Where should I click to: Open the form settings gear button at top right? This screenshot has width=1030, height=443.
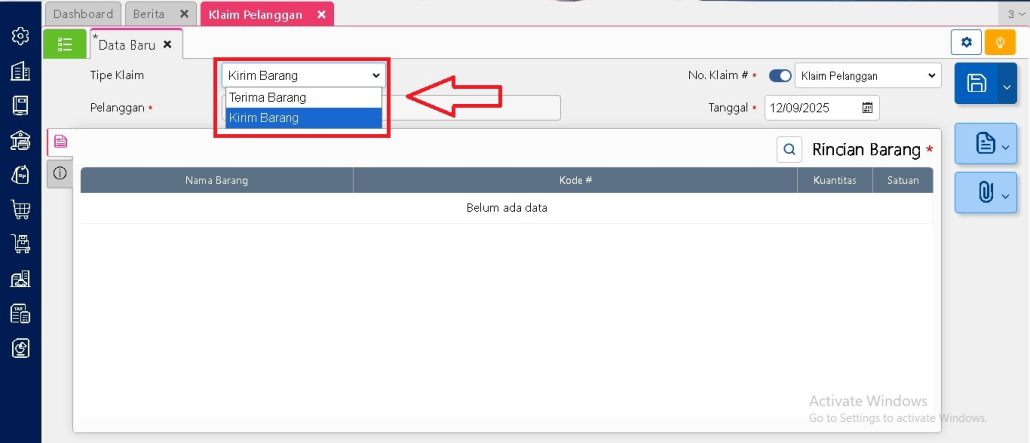966,43
